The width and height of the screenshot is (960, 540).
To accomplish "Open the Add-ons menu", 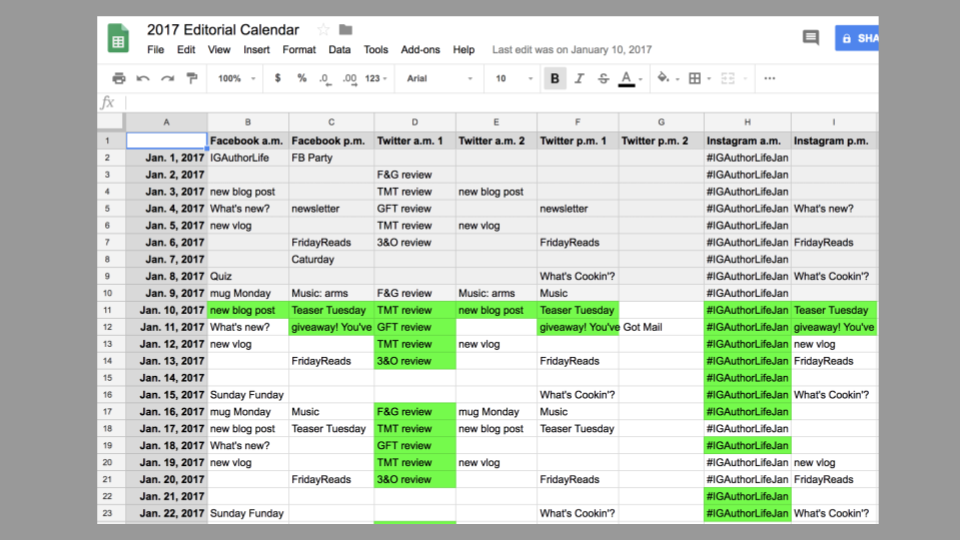I will pyautogui.click(x=420, y=50).
